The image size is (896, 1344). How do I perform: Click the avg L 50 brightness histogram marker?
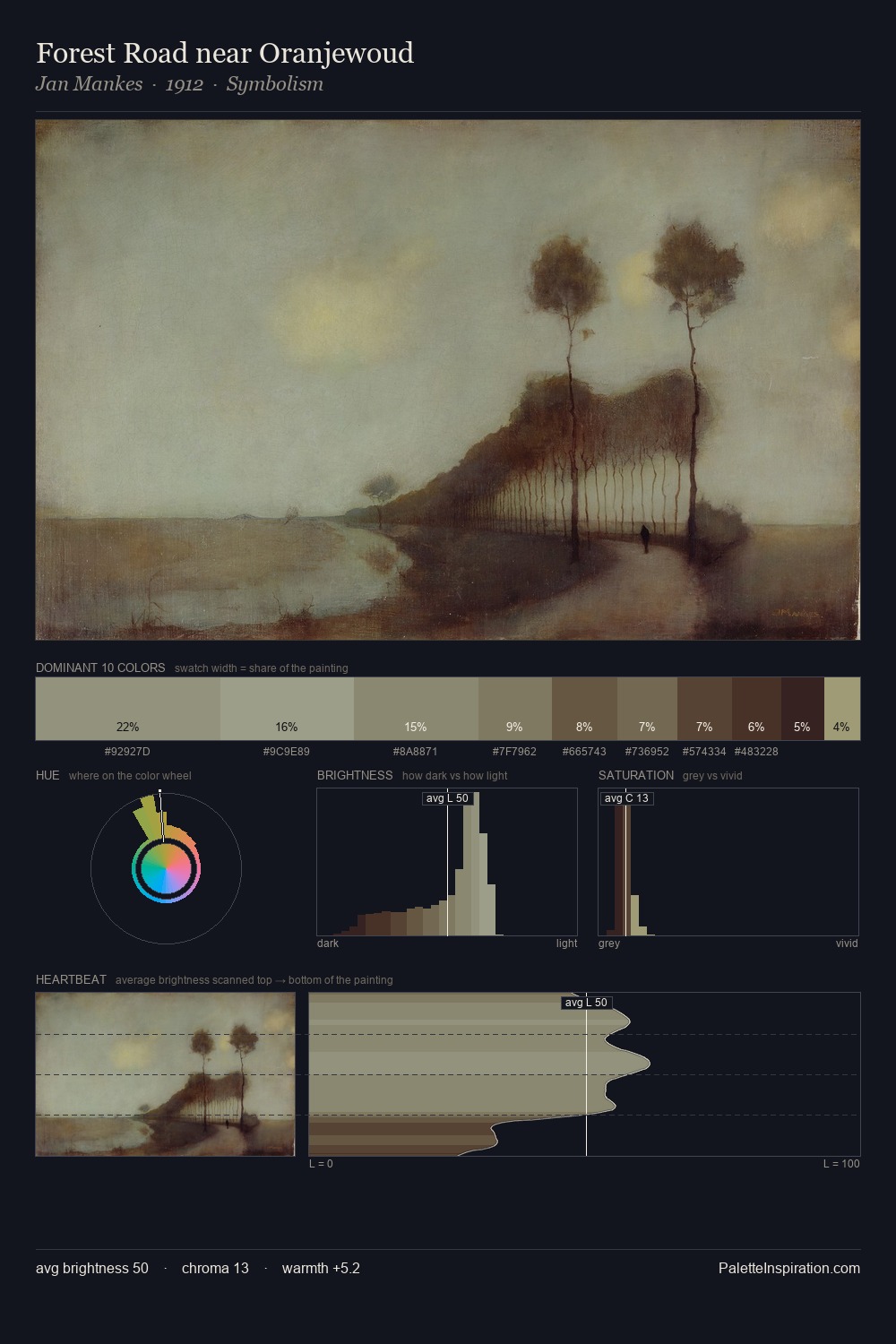(x=447, y=798)
